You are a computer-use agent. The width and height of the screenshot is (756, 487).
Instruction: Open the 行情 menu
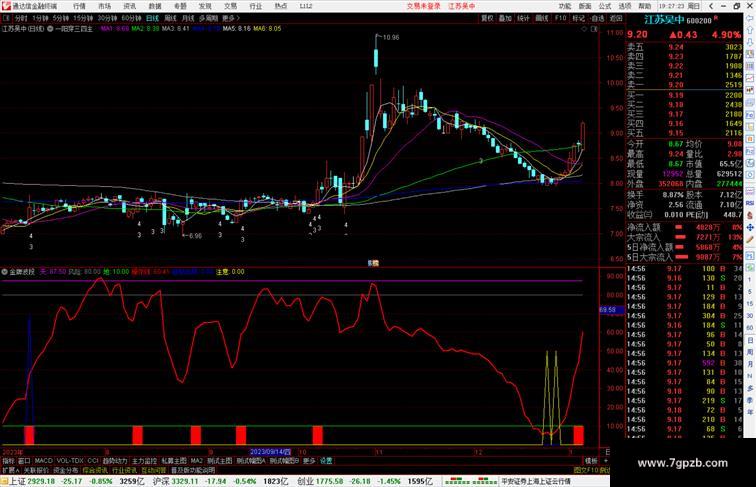(x=79, y=6)
